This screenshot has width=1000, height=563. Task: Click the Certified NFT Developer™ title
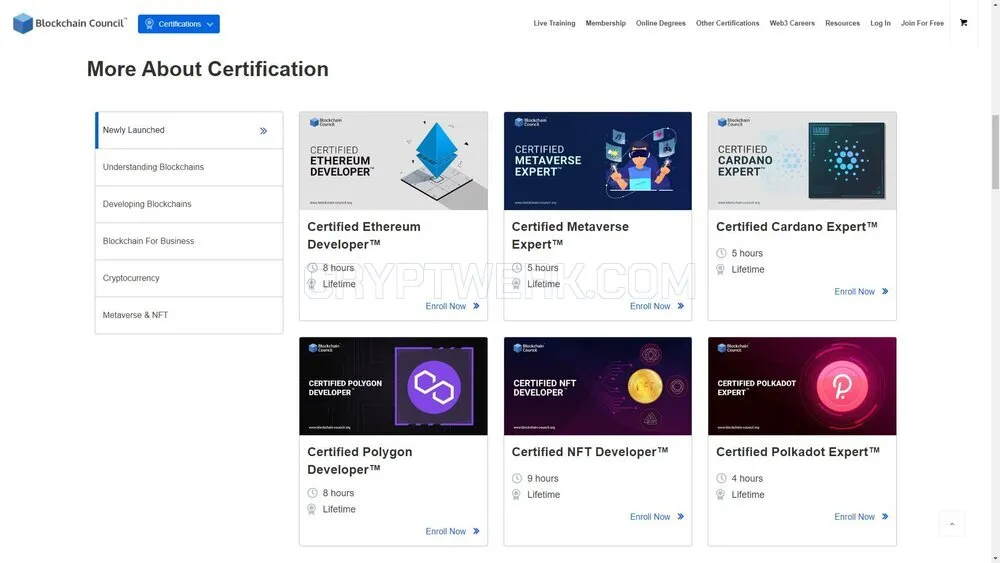point(590,451)
